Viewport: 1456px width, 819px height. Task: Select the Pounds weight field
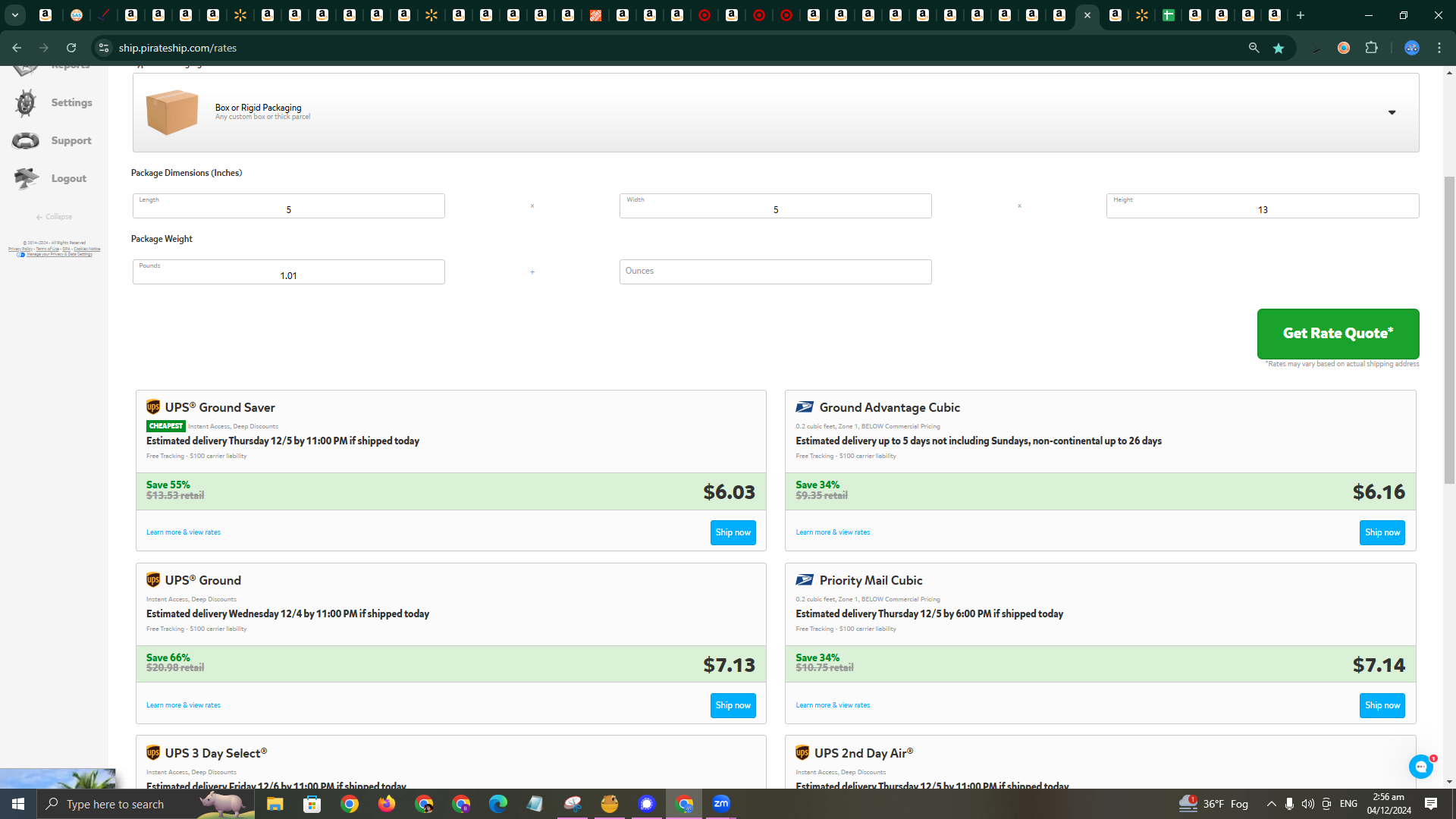288,271
